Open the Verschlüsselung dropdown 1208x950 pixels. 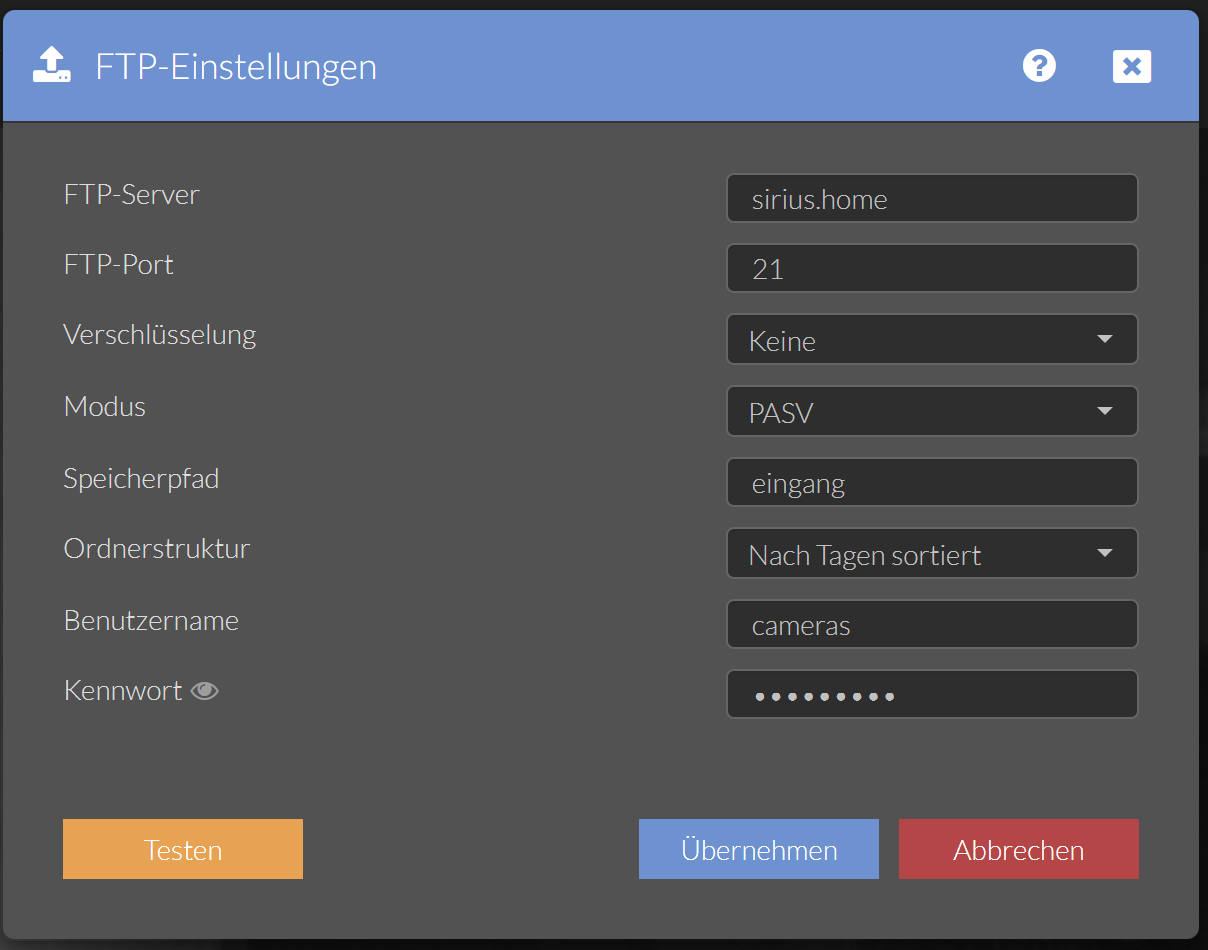click(x=932, y=339)
